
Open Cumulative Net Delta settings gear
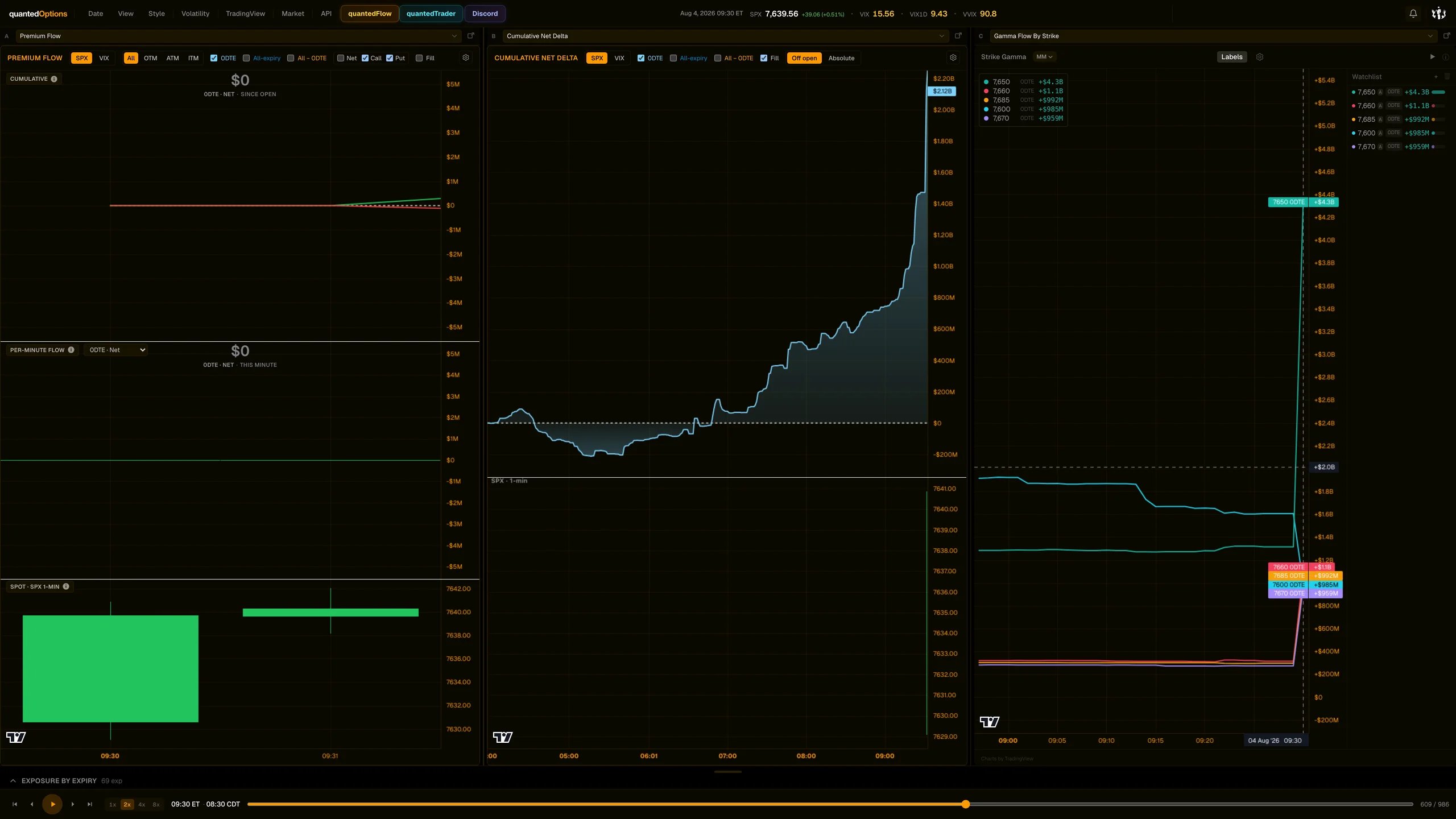click(x=953, y=58)
